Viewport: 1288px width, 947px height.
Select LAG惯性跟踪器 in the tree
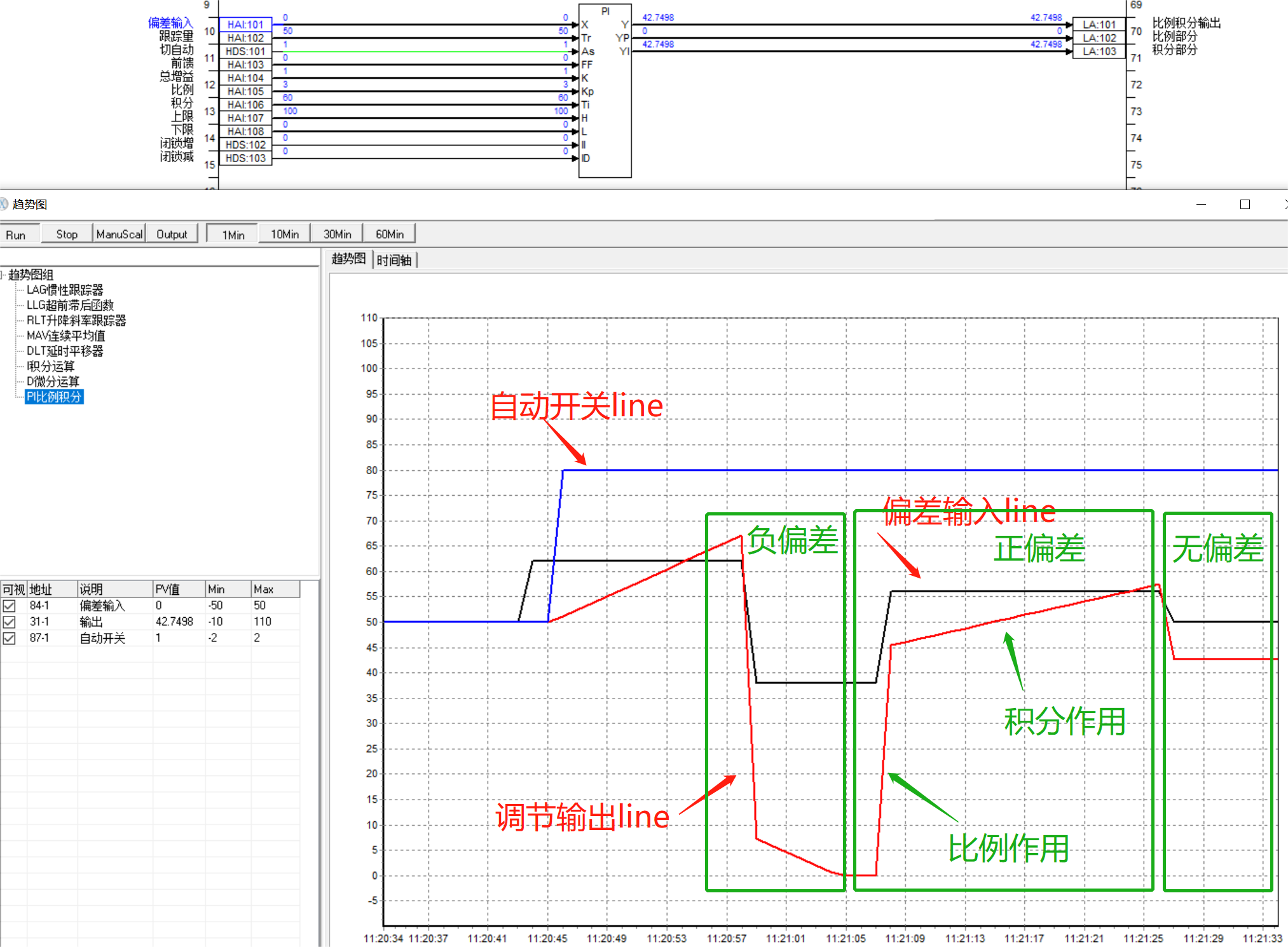tap(64, 290)
